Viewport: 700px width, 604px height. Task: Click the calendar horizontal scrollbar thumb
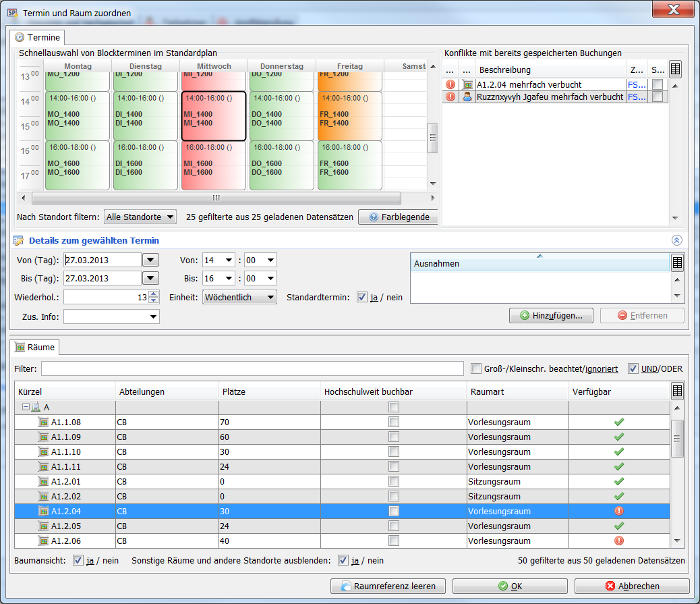[x=217, y=197]
